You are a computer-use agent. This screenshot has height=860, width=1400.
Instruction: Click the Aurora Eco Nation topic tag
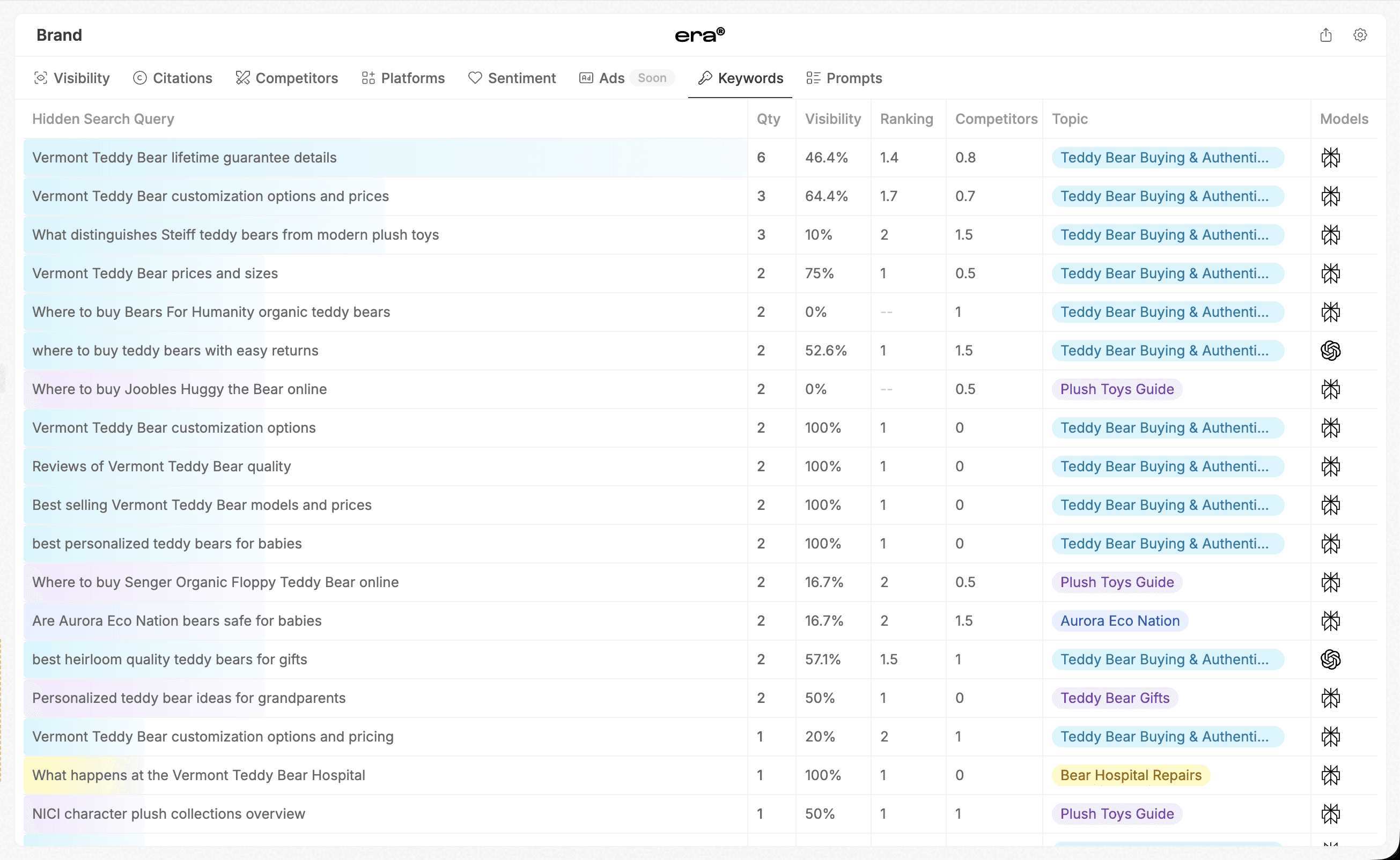coord(1119,620)
